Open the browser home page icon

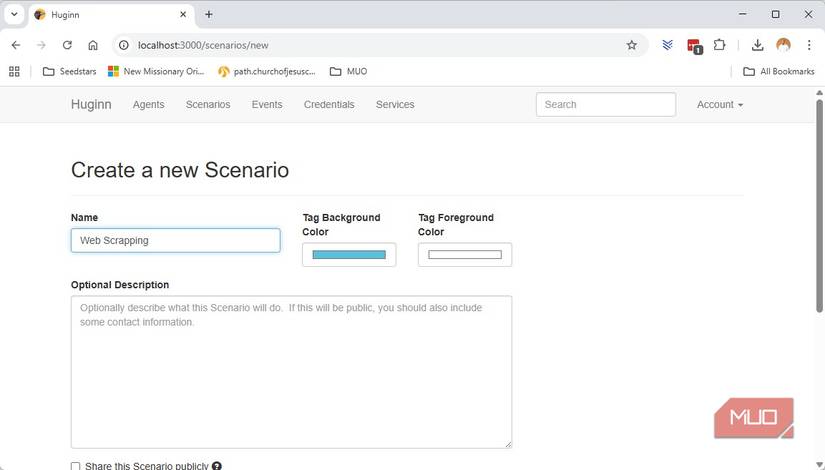(x=93, y=45)
